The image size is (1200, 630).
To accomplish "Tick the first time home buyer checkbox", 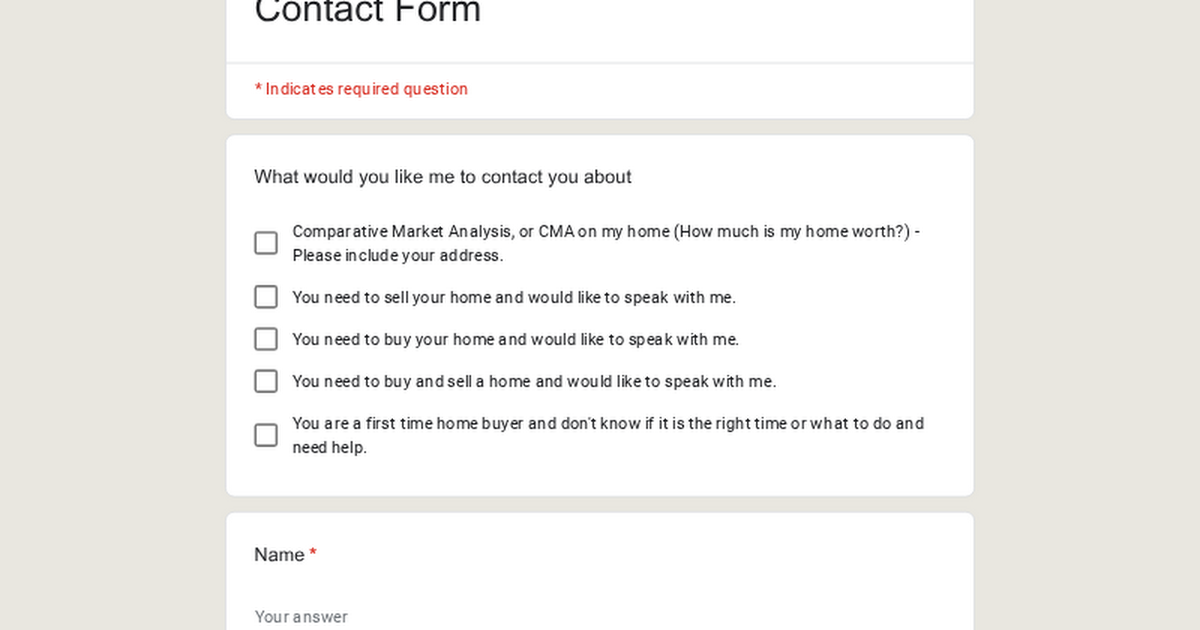I will point(265,435).
